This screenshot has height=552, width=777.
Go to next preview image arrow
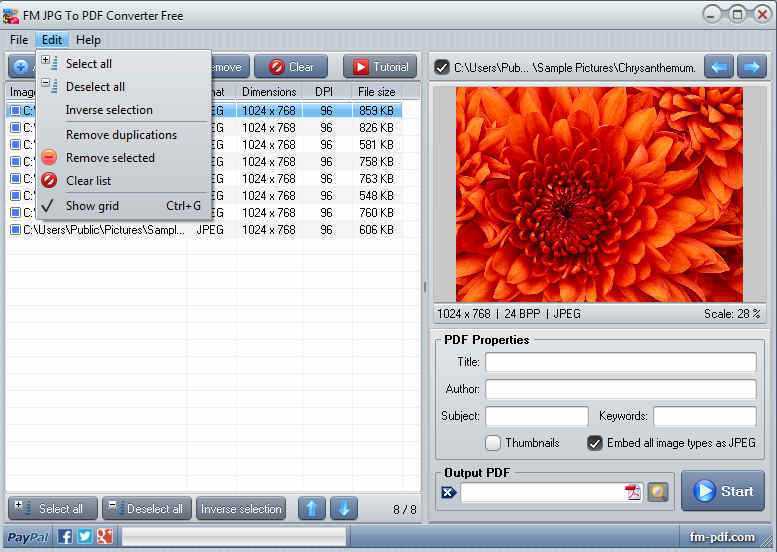click(x=752, y=67)
